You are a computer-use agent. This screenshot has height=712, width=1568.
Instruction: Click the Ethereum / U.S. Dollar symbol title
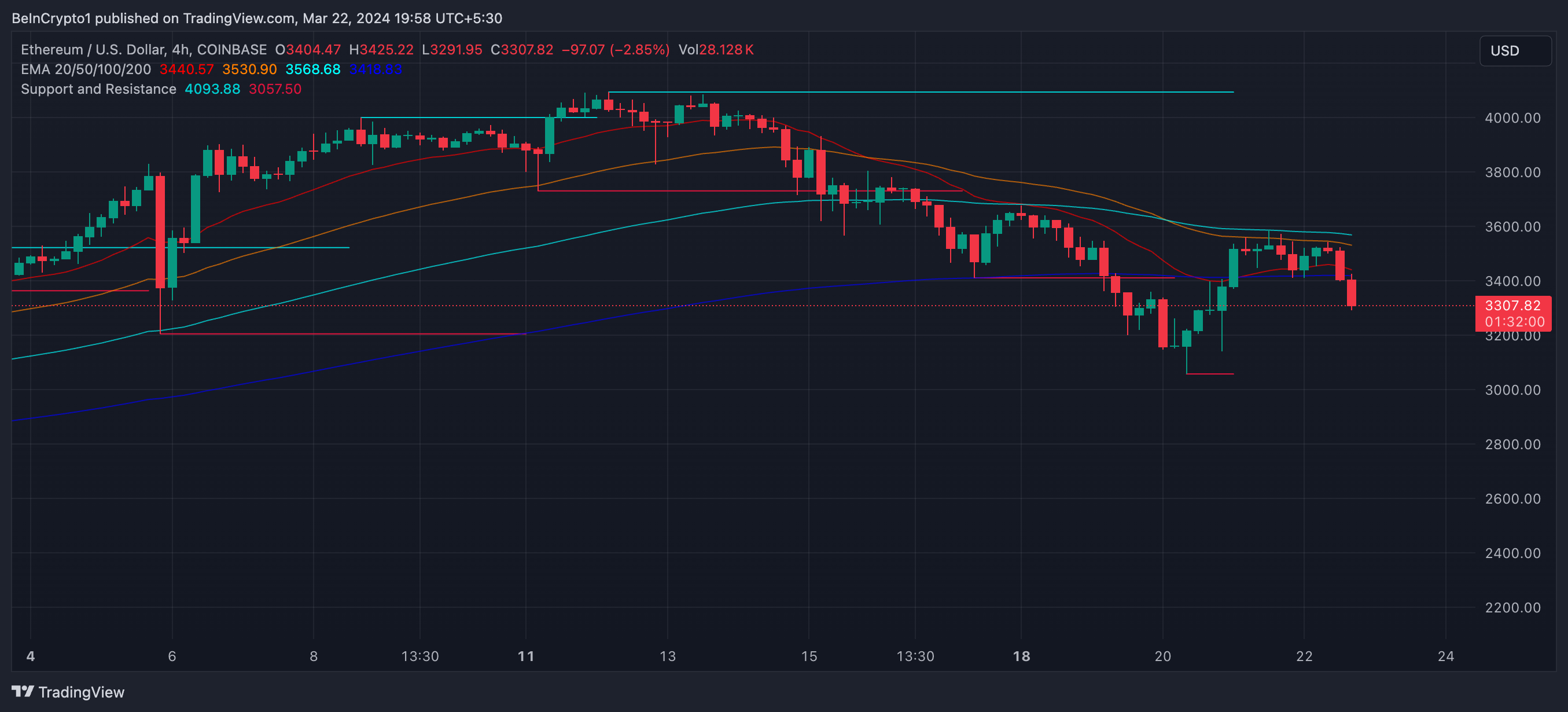point(93,49)
